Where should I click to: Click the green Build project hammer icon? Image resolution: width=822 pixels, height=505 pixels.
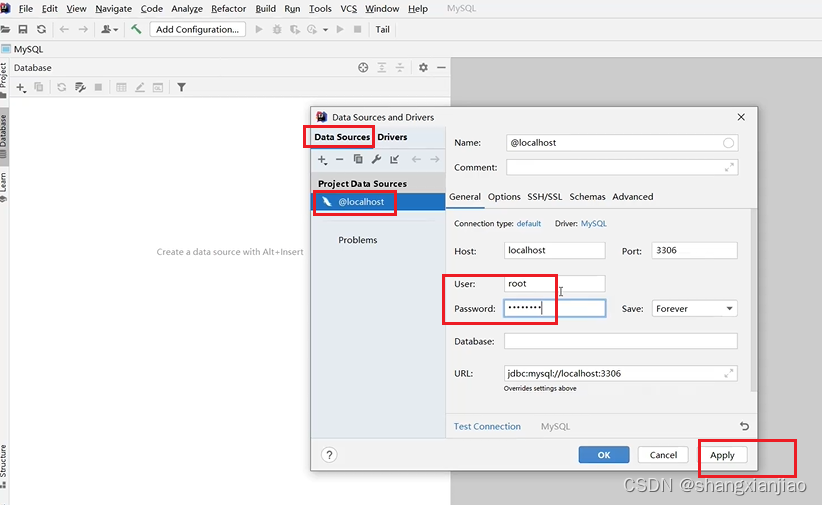[136, 29]
